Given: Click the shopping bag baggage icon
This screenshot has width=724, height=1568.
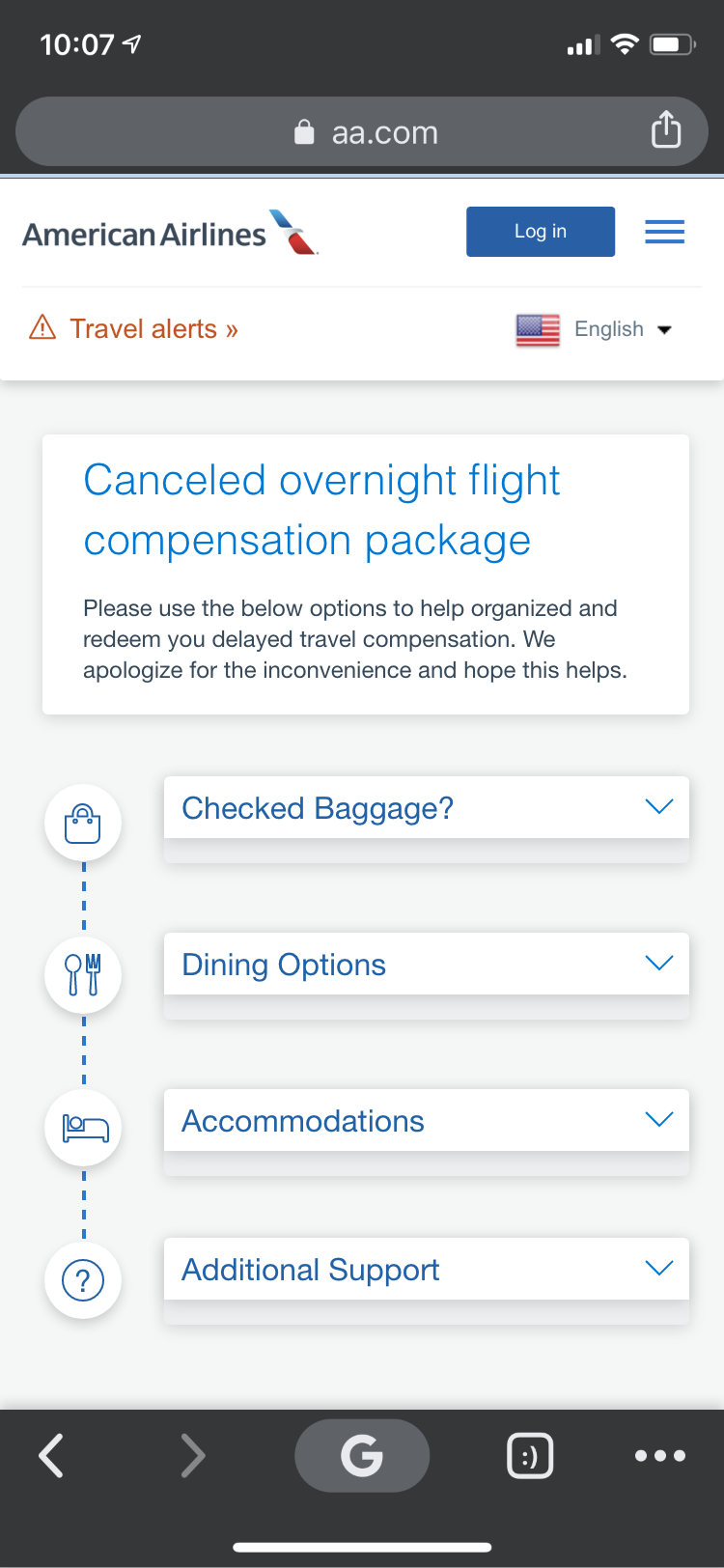Looking at the screenshot, I should click(83, 823).
